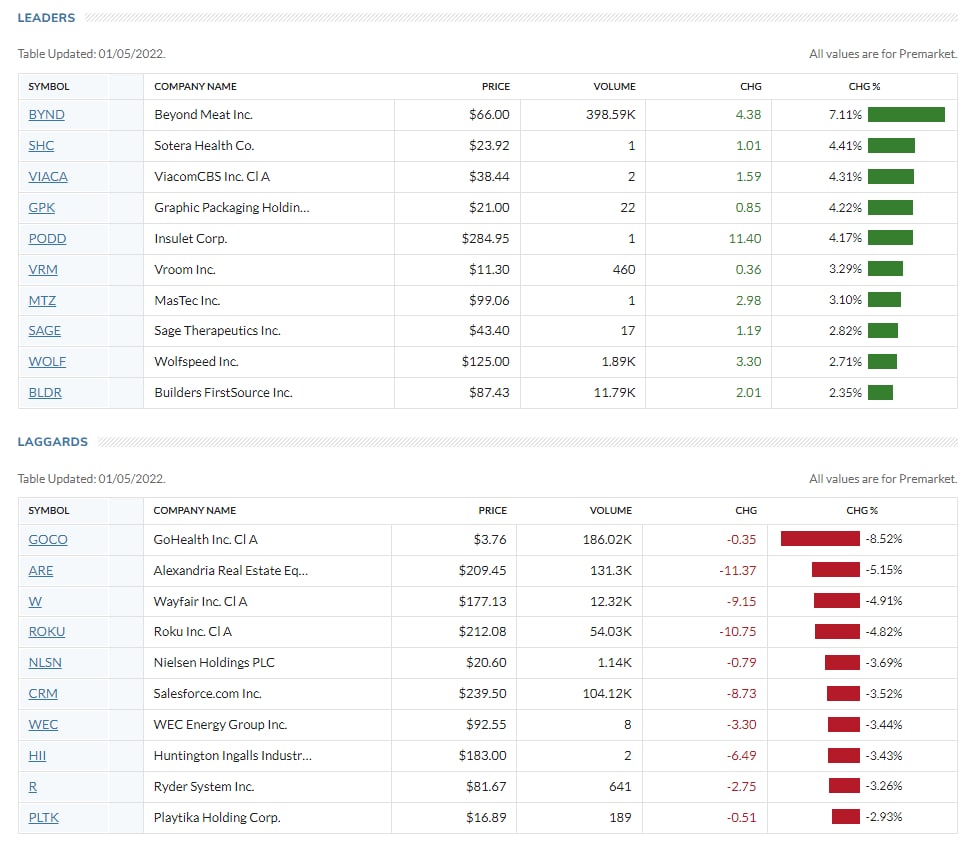
Task: Open the BYND ticker link
Action: pos(46,115)
